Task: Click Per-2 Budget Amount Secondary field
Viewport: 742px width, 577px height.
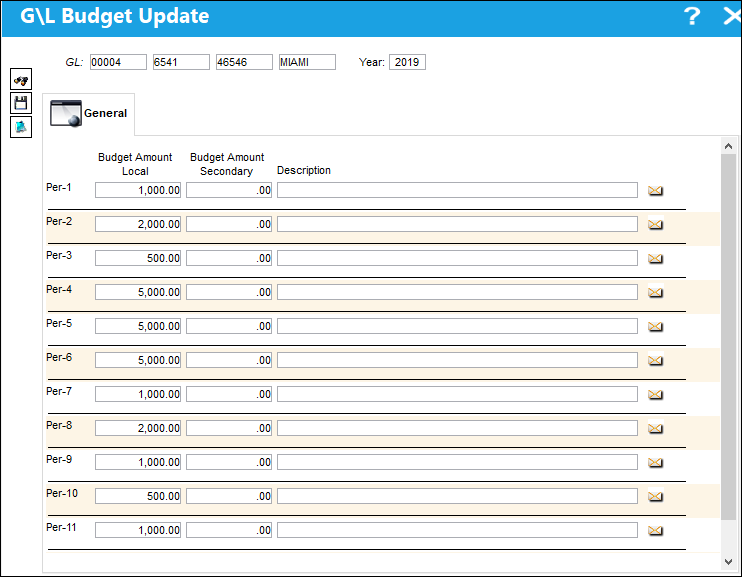Action: tap(229, 224)
